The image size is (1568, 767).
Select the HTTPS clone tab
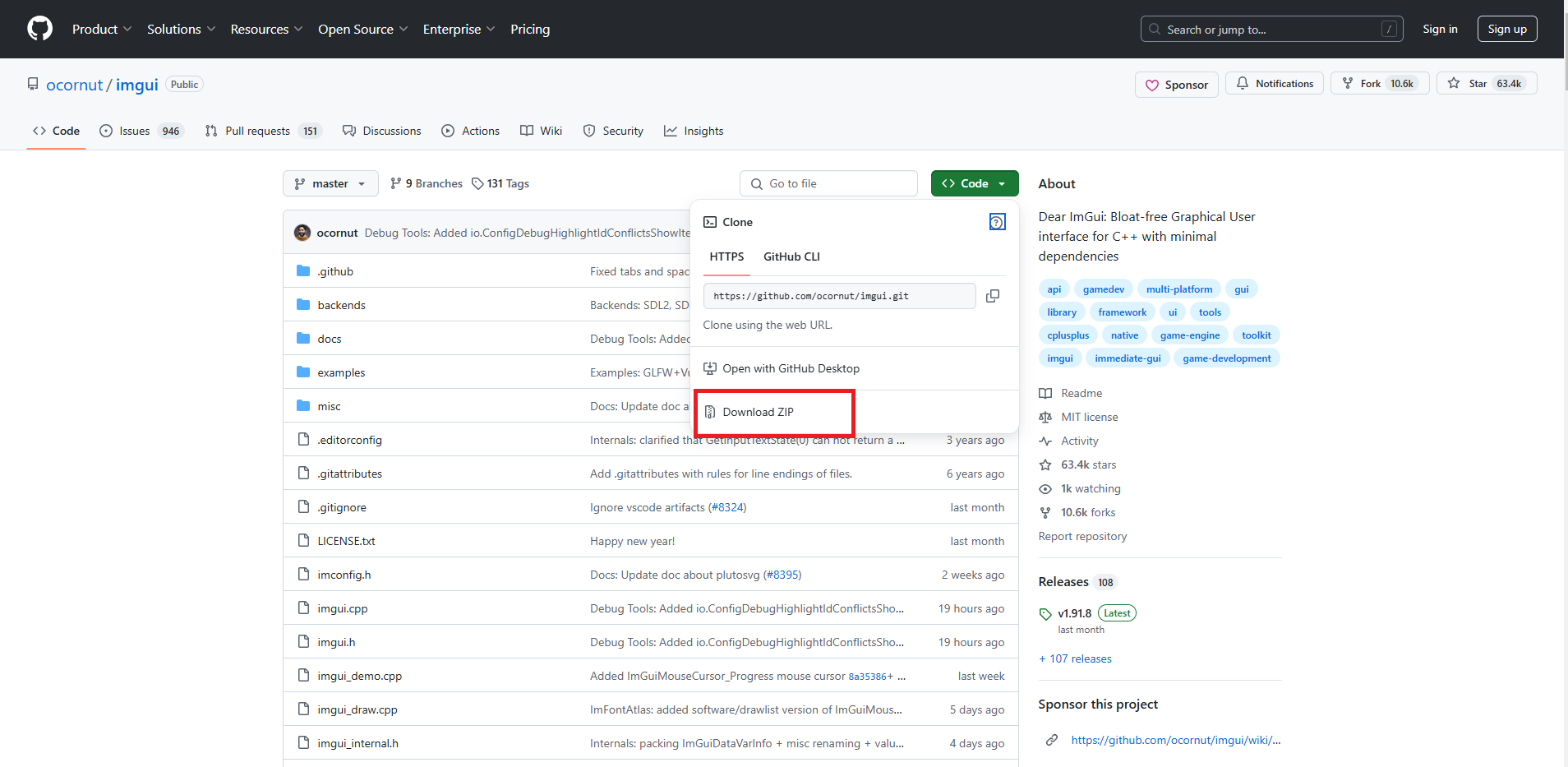coord(726,256)
